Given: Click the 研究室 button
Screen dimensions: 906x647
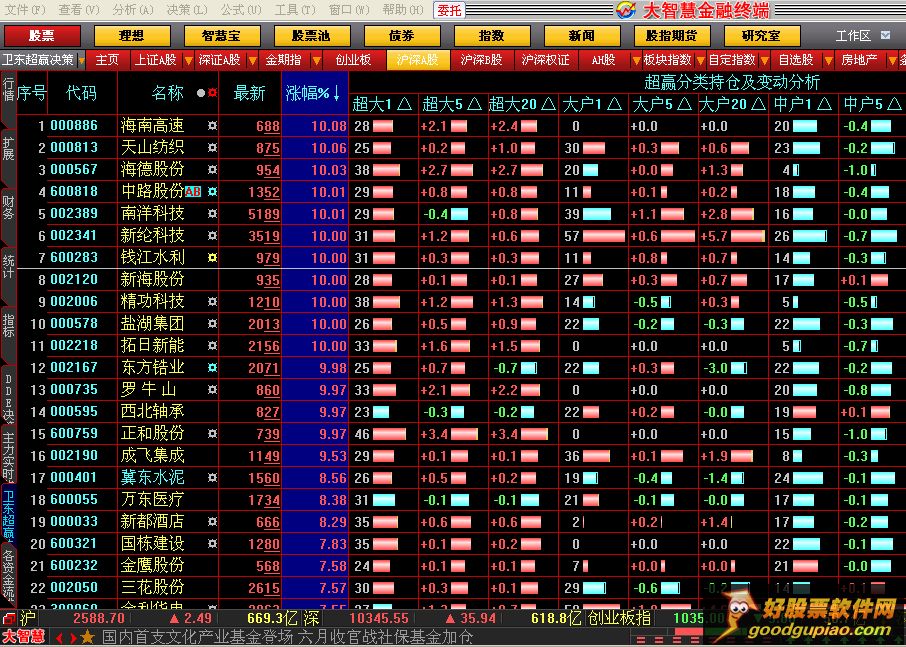Looking at the screenshot, I should (761, 36).
